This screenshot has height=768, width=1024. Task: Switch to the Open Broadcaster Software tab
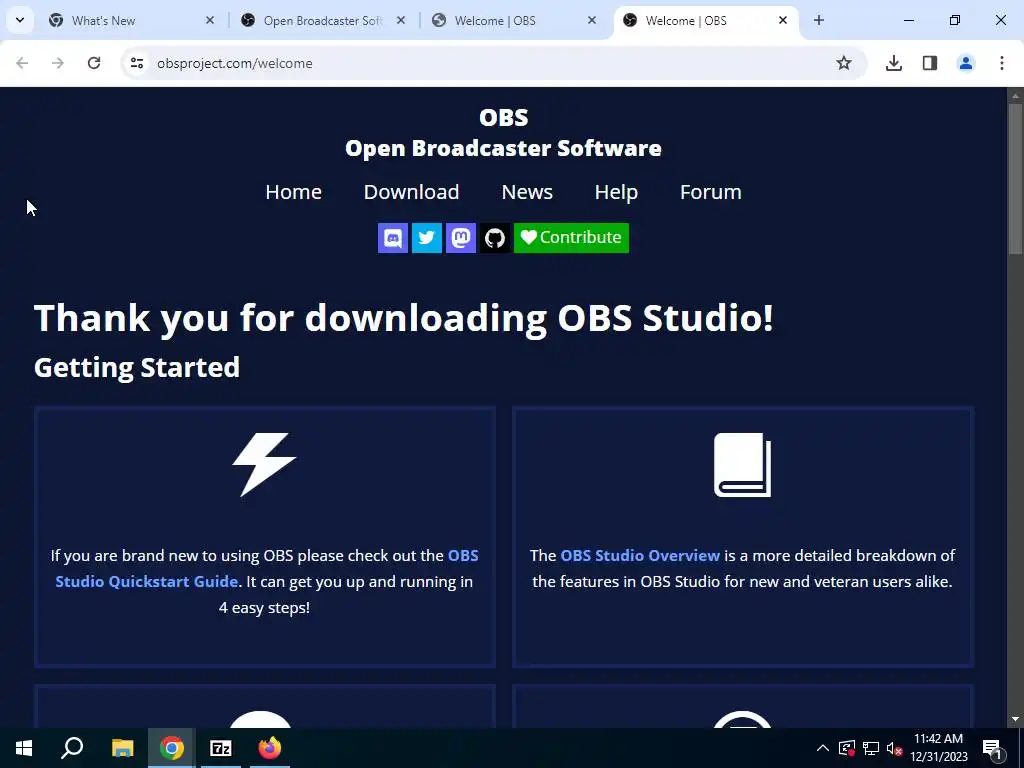pos(323,20)
